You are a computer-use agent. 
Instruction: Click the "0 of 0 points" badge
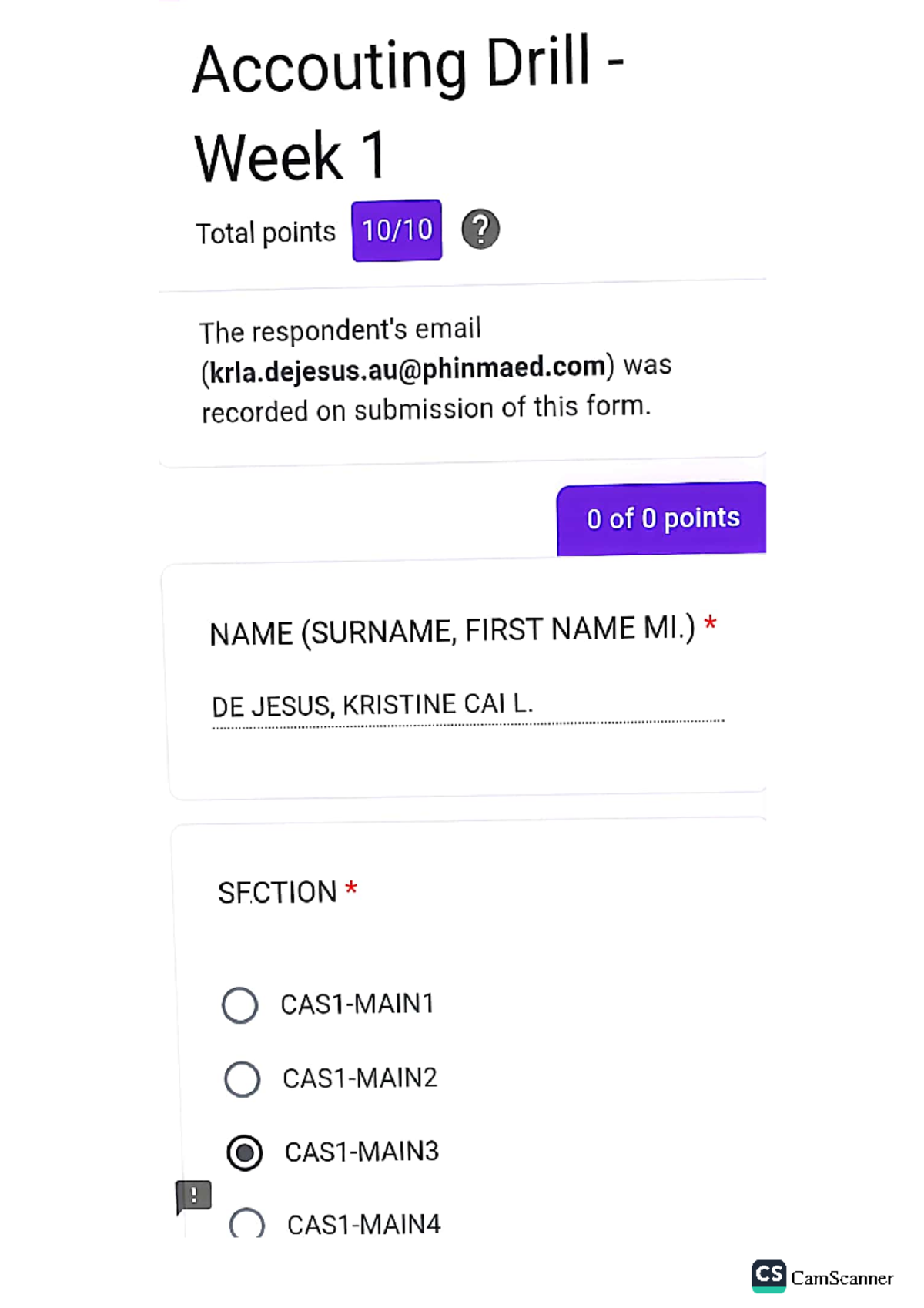coord(662,518)
